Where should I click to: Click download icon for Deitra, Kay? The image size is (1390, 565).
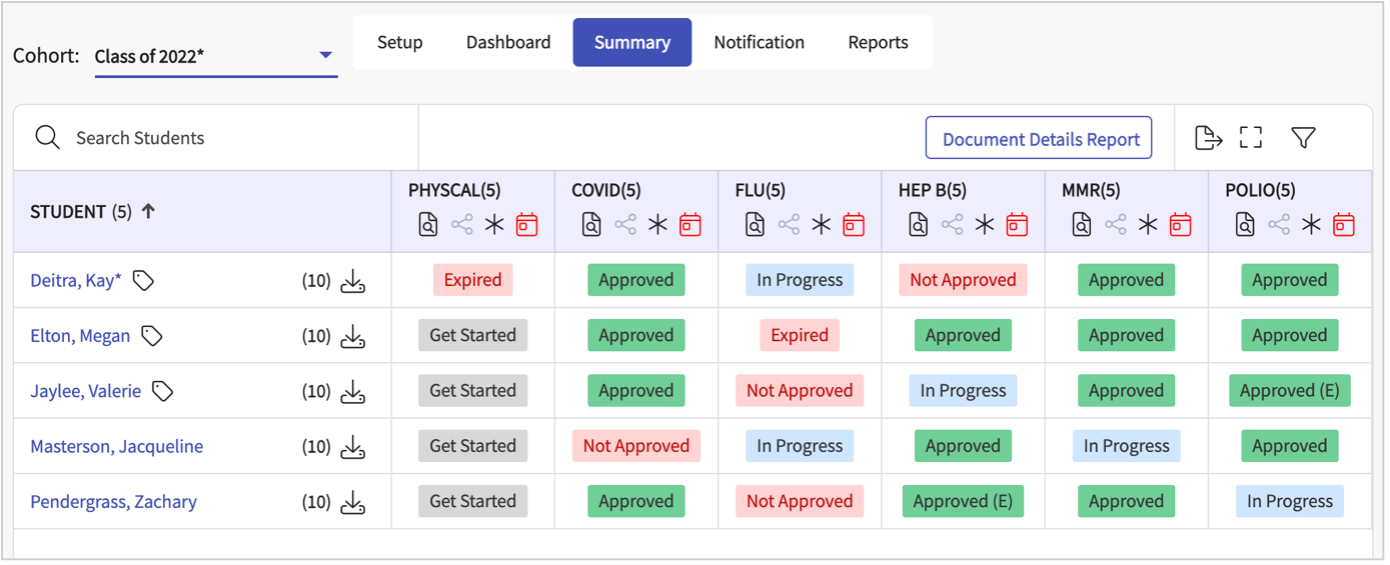click(352, 281)
